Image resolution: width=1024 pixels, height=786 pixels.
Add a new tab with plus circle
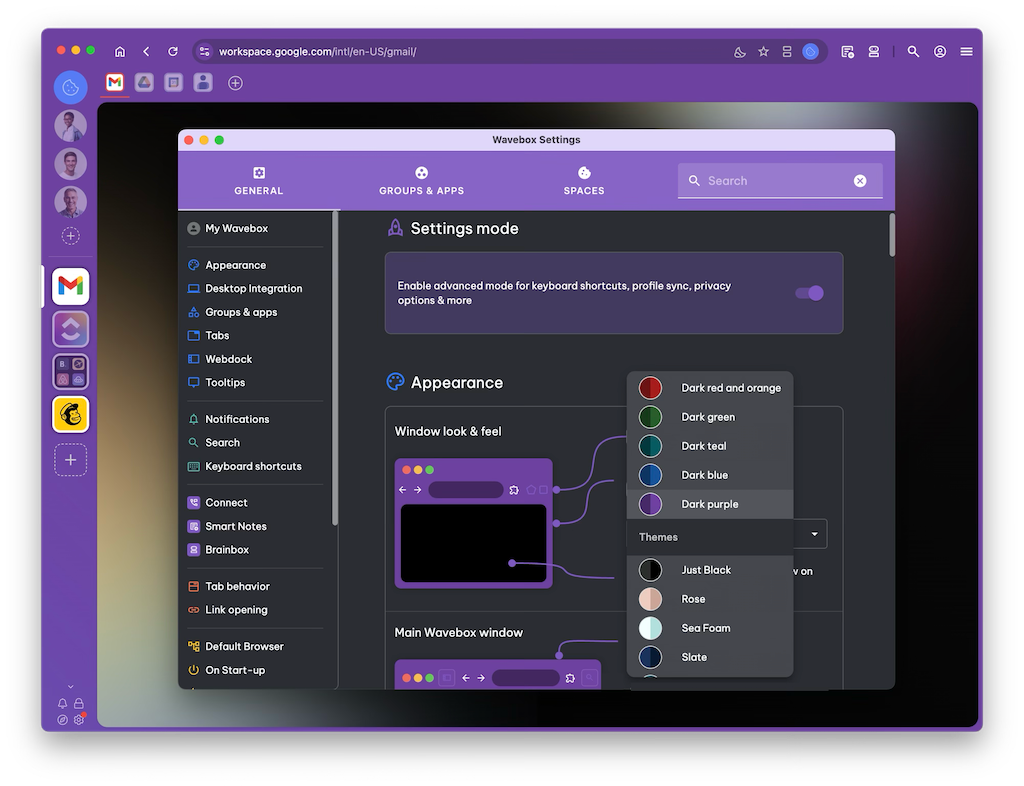[x=236, y=83]
